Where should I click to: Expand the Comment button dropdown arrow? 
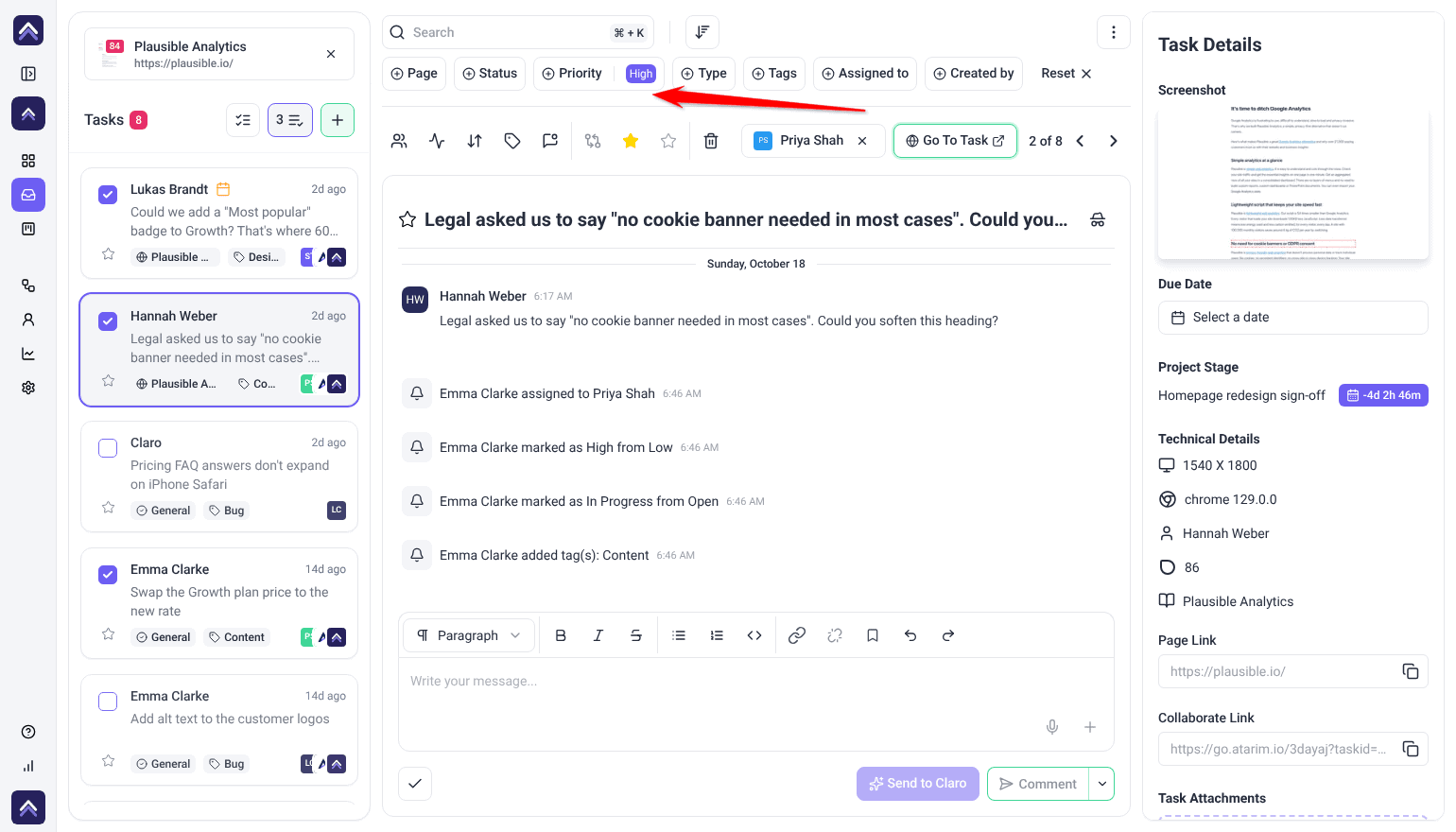pyautogui.click(x=1101, y=784)
